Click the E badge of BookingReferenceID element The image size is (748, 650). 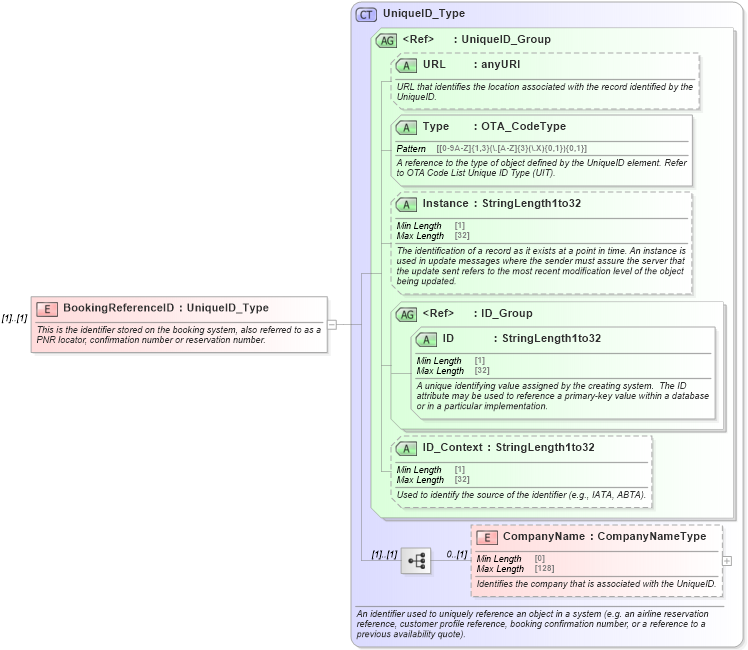[47, 310]
